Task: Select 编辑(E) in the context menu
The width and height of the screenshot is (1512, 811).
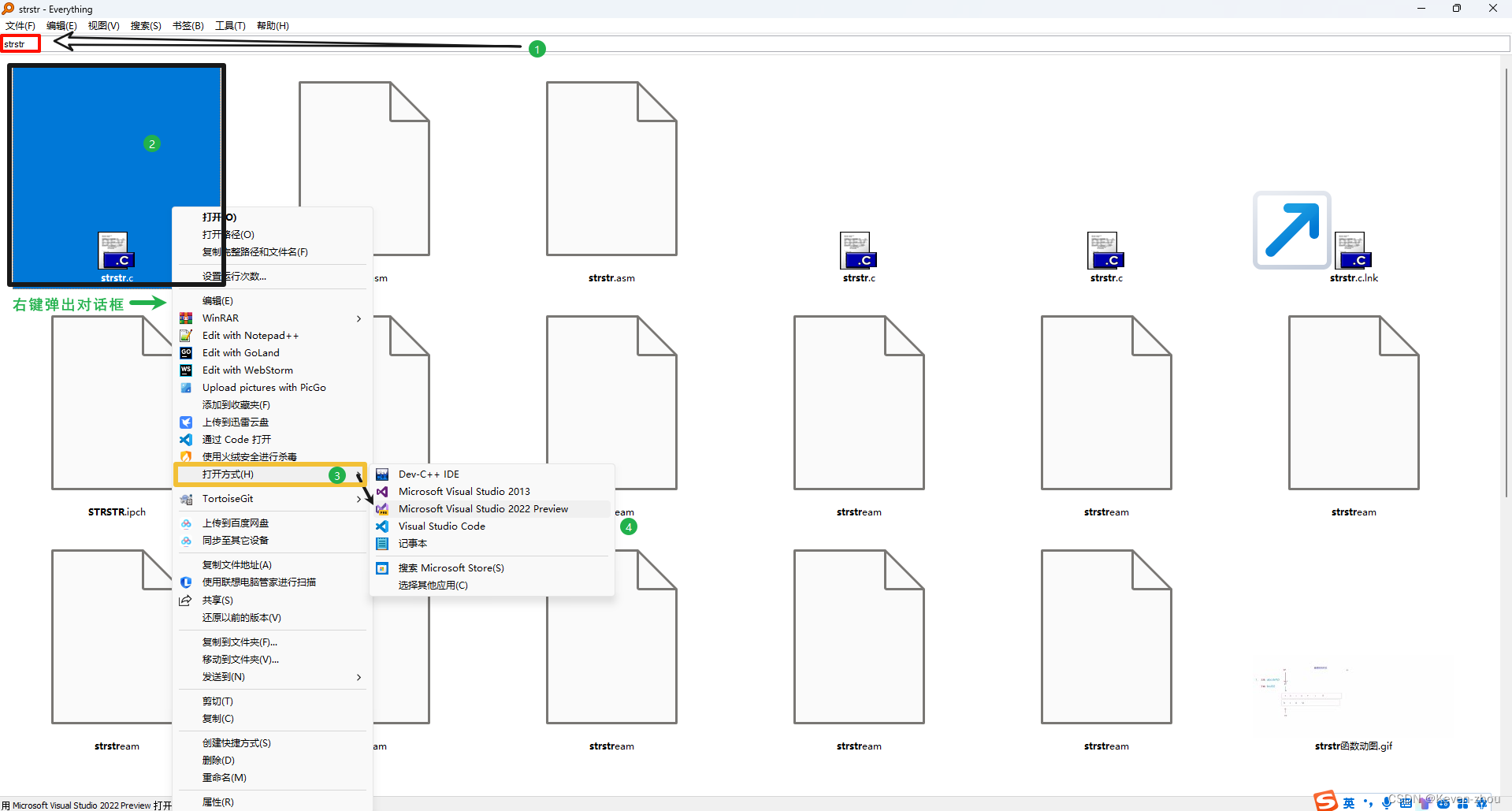Action: [273, 301]
